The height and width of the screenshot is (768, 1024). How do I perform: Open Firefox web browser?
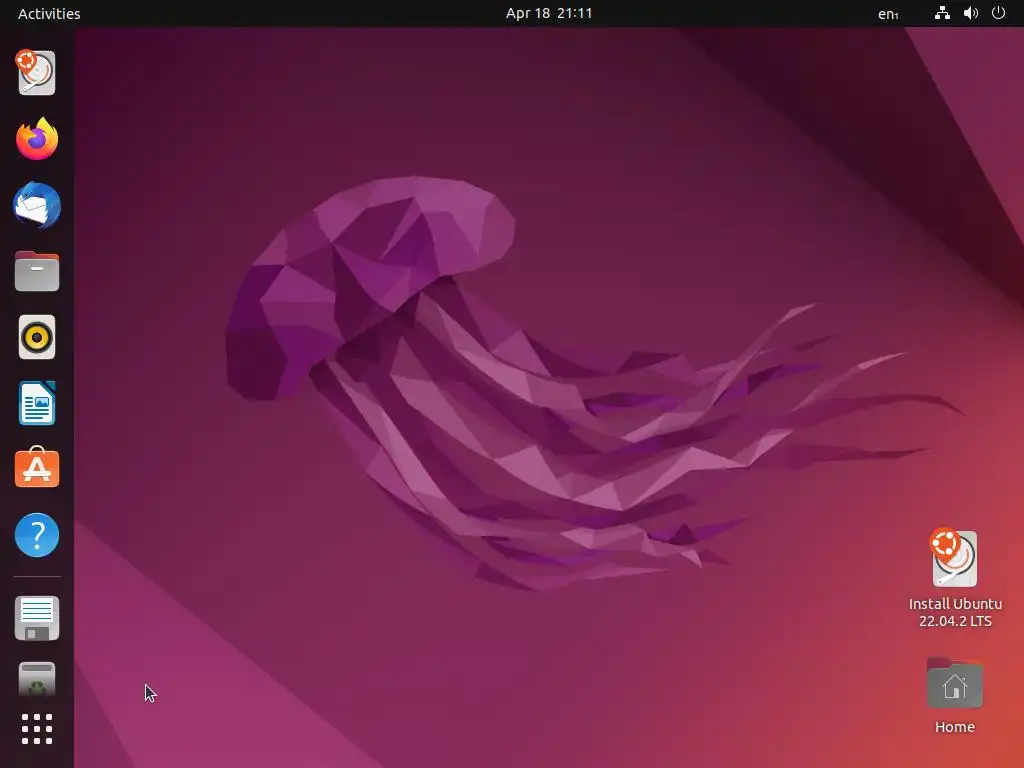click(x=37, y=139)
